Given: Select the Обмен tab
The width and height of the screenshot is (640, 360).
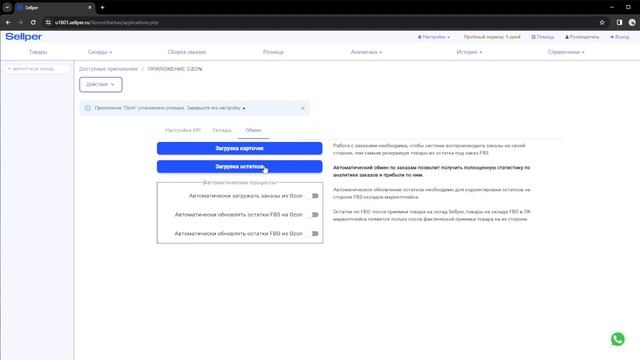Looking at the screenshot, I should click(x=253, y=130).
